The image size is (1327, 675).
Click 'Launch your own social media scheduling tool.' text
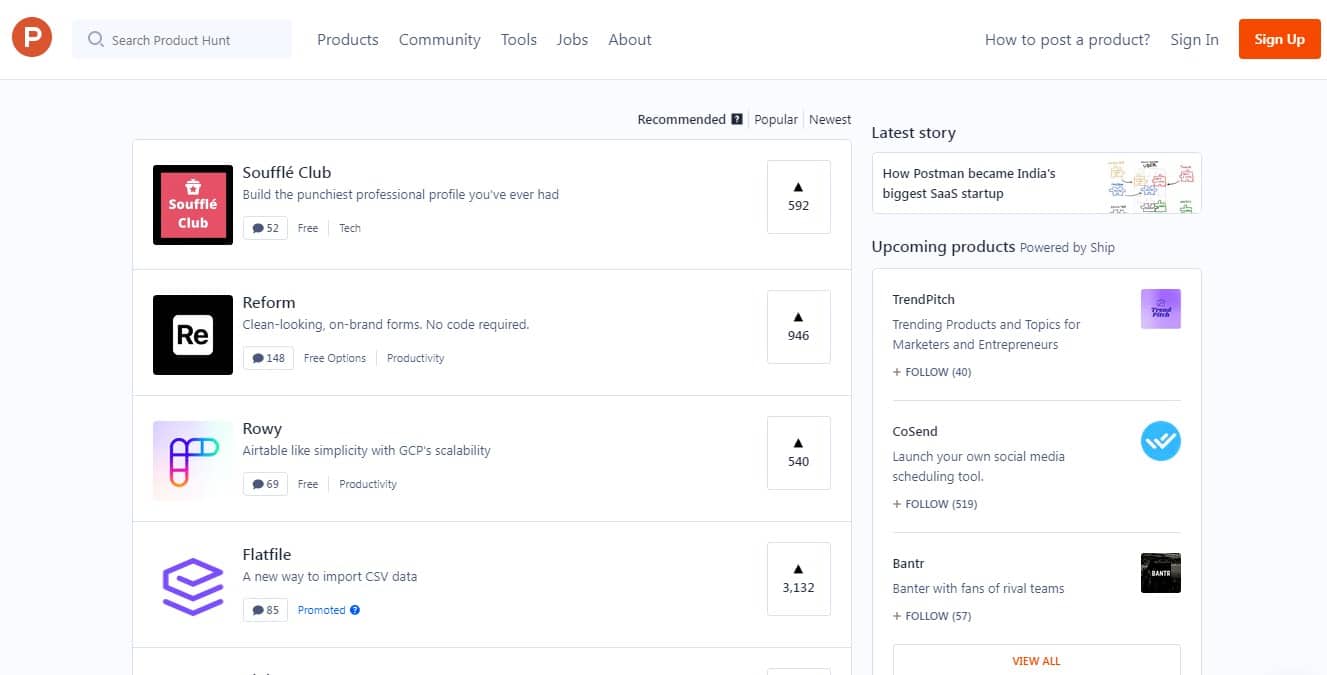979,466
